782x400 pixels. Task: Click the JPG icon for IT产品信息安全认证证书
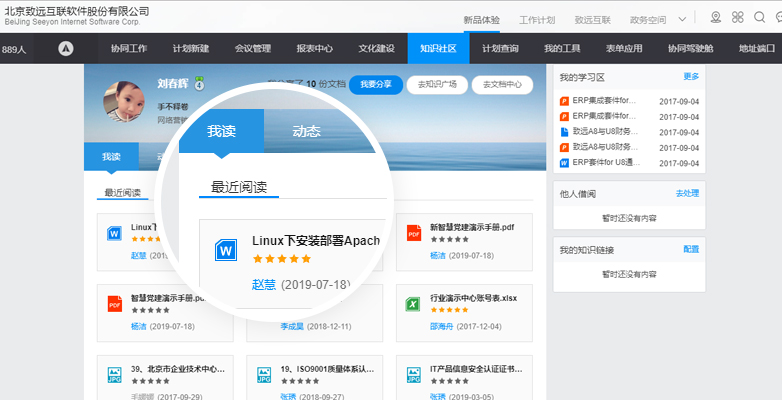[414, 374]
